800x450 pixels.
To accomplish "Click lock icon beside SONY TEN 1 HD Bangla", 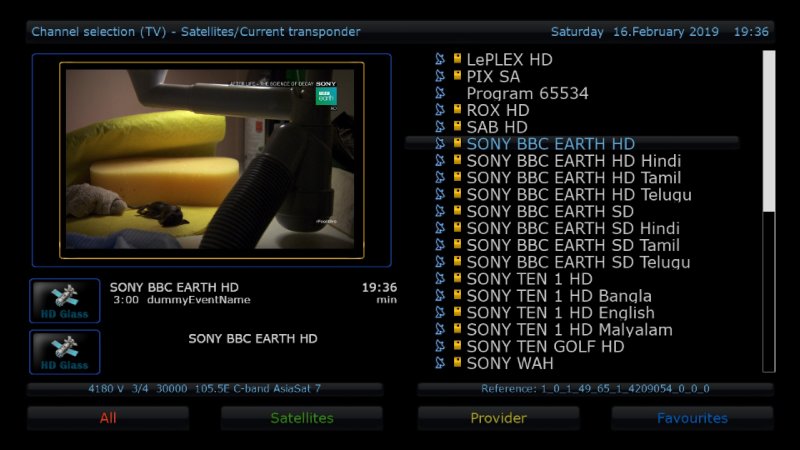I will point(457,294).
